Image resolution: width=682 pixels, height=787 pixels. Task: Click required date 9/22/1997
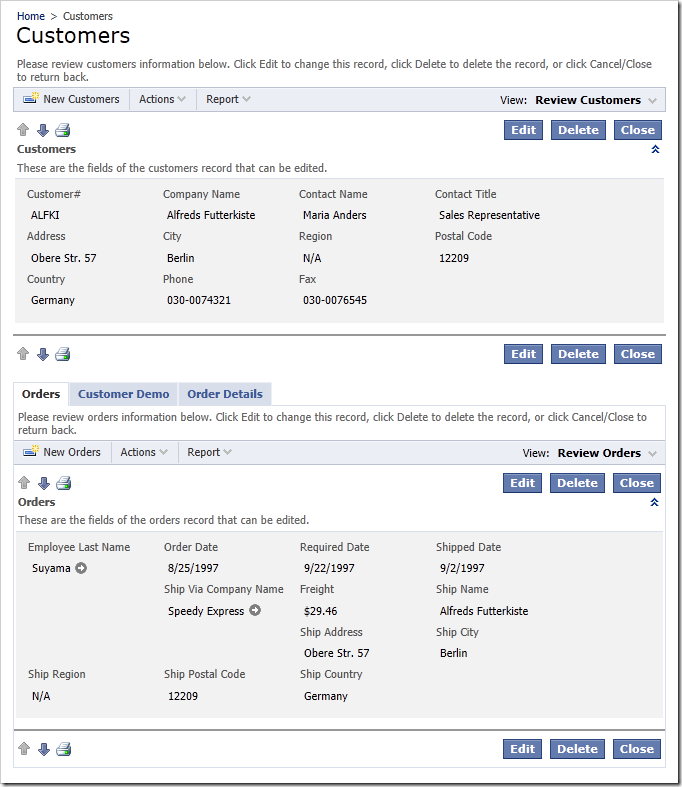coord(329,568)
